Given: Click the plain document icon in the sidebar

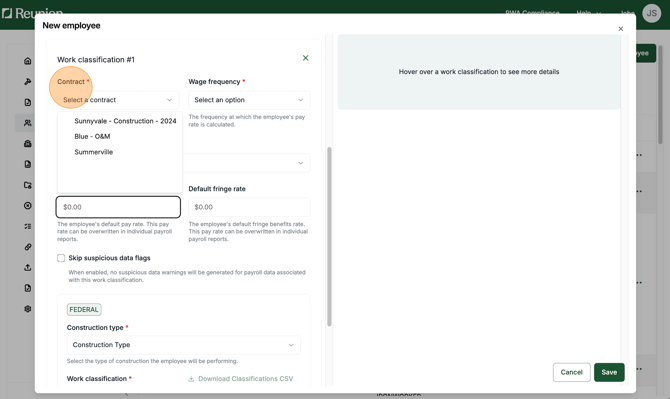Looking at the screenshot, I should click(x=28, y=164).
